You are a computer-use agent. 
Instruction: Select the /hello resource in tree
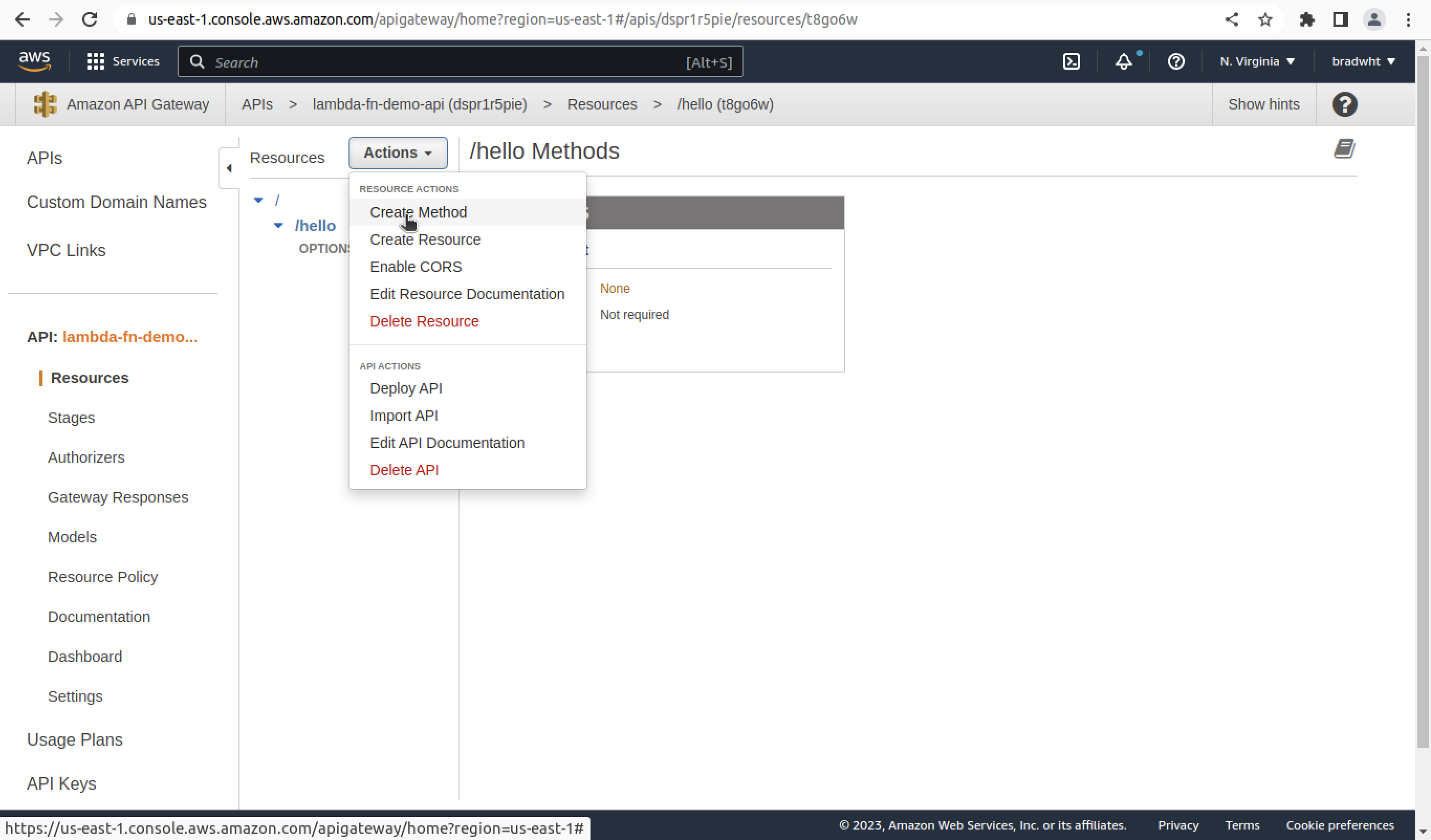click(x=315, y=225)
